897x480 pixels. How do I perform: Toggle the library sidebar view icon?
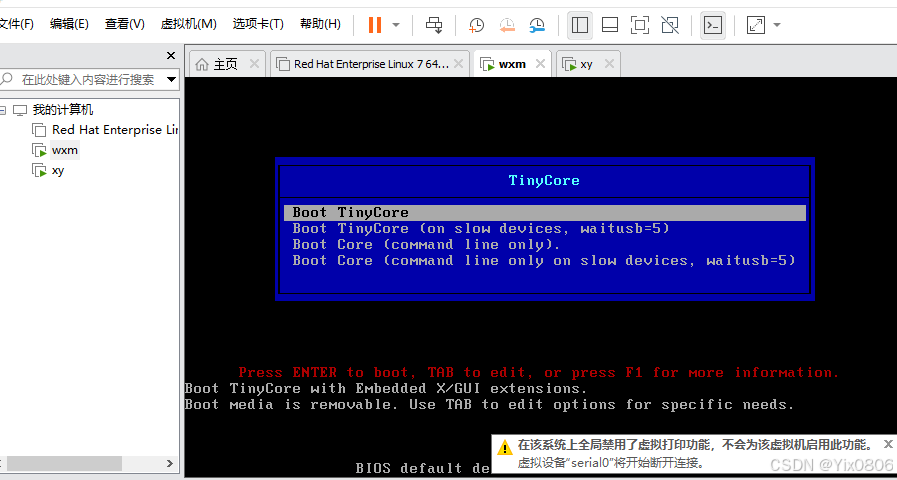580,25
